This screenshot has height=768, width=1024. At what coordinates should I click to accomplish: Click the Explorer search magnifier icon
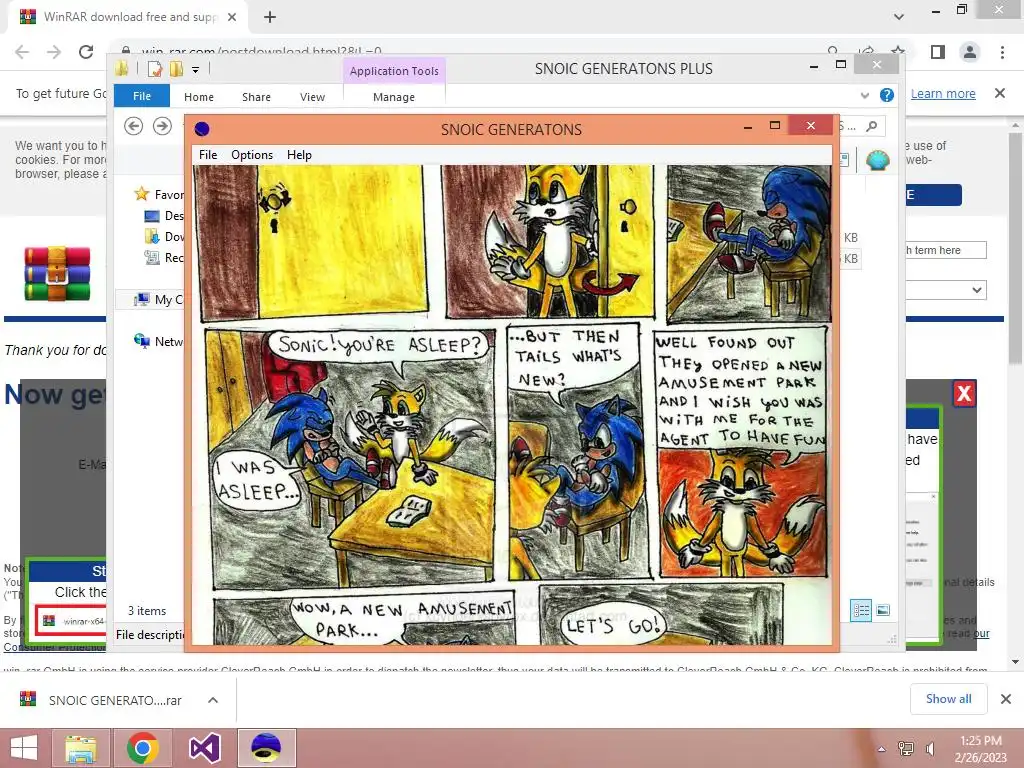(x=871, y=125)
